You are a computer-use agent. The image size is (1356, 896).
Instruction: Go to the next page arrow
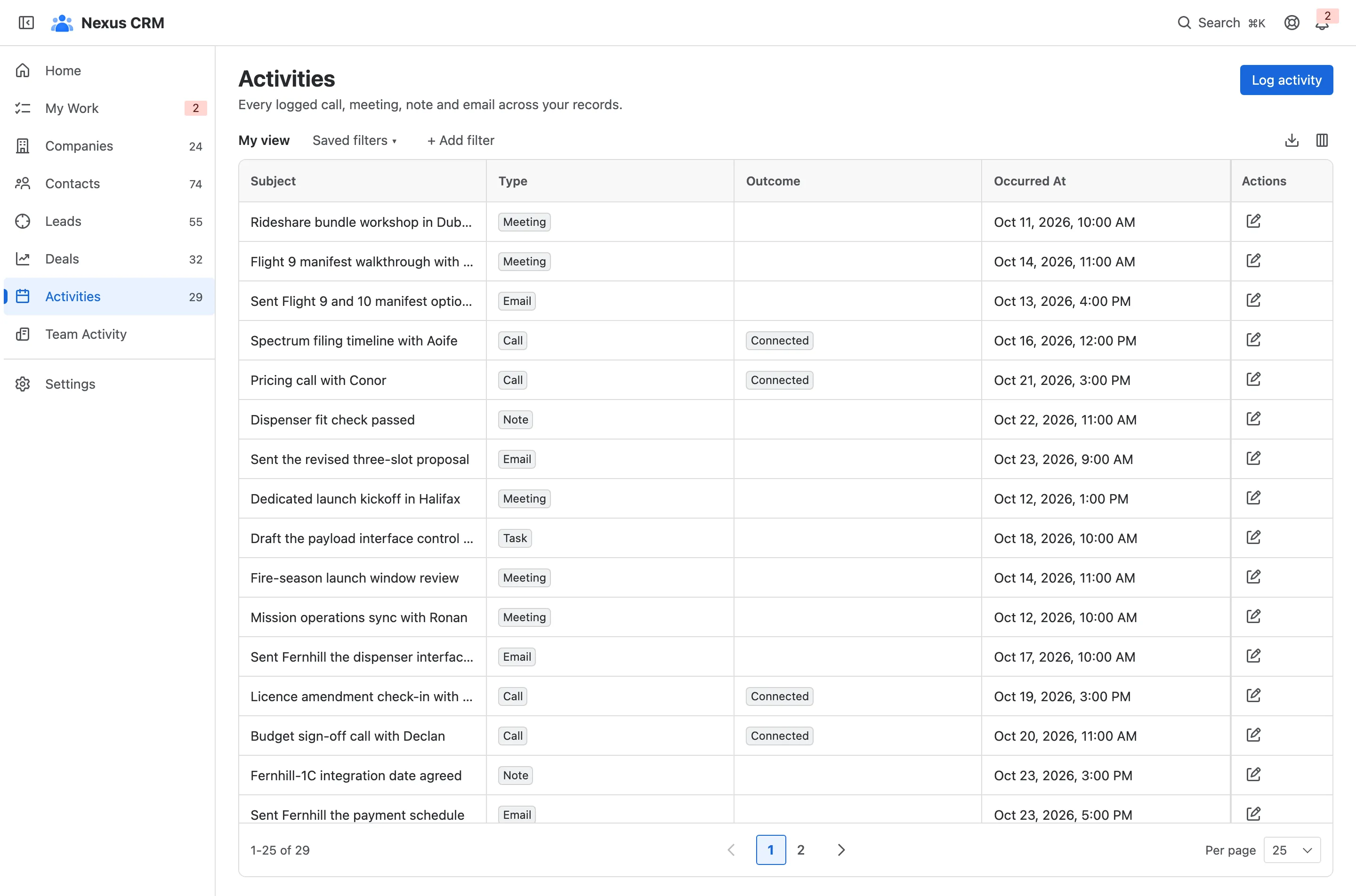(841, 850)
